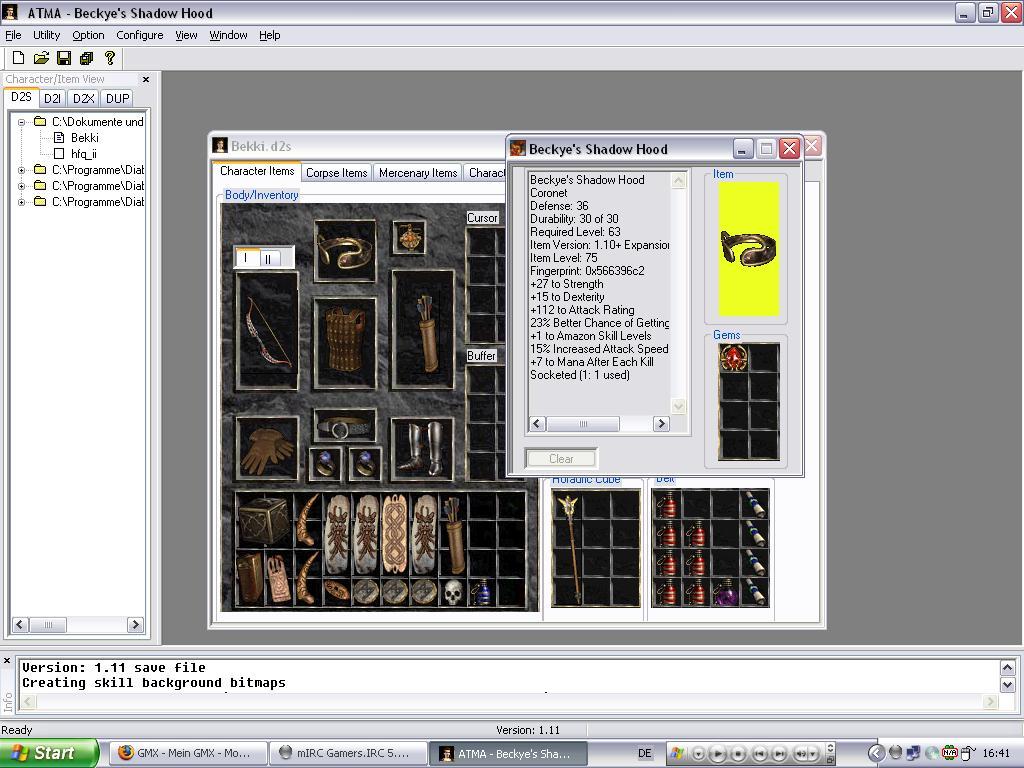The image size is (1024, 768).
Task: Open the Help menu
Action: (x=270, y=35)
